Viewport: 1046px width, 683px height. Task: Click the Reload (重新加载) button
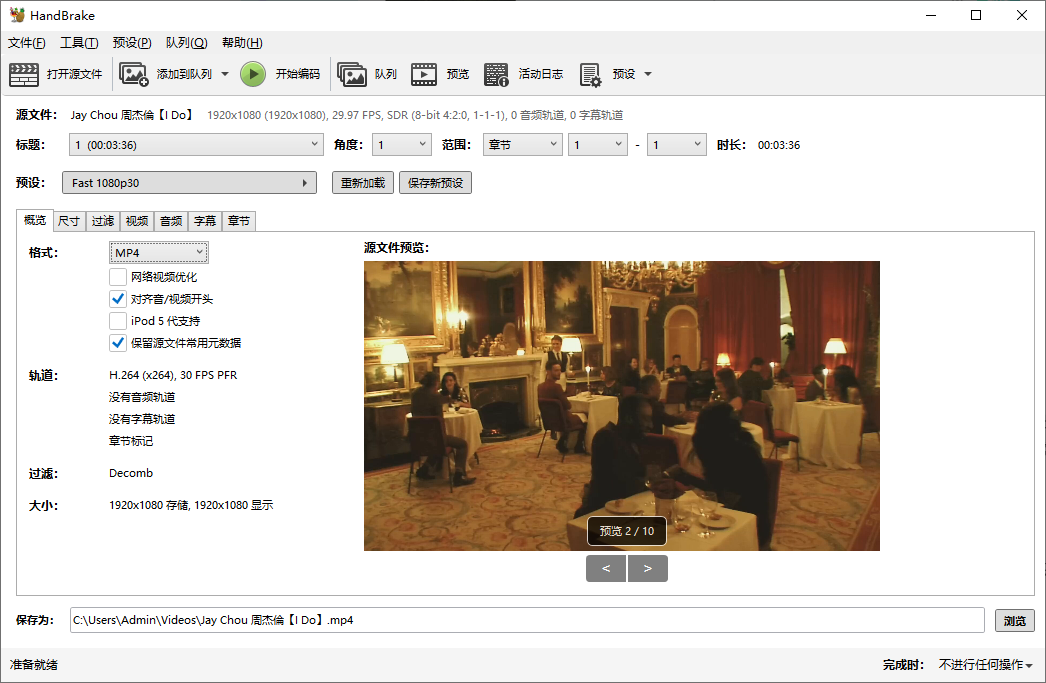[363, 183]
